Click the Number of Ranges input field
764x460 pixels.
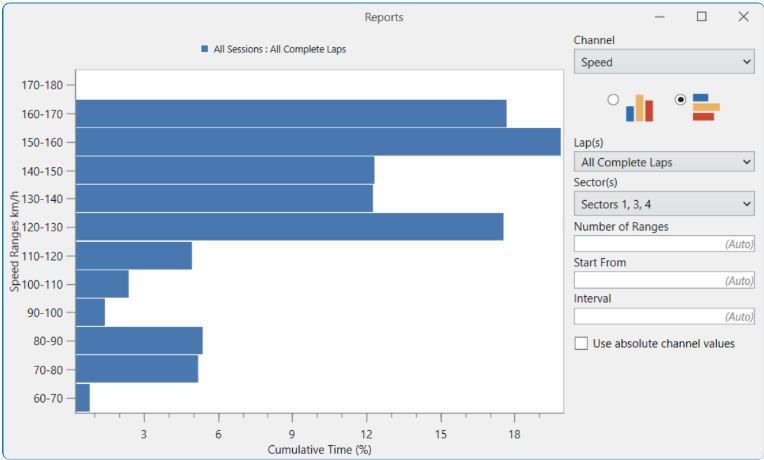tap(664, 243)
